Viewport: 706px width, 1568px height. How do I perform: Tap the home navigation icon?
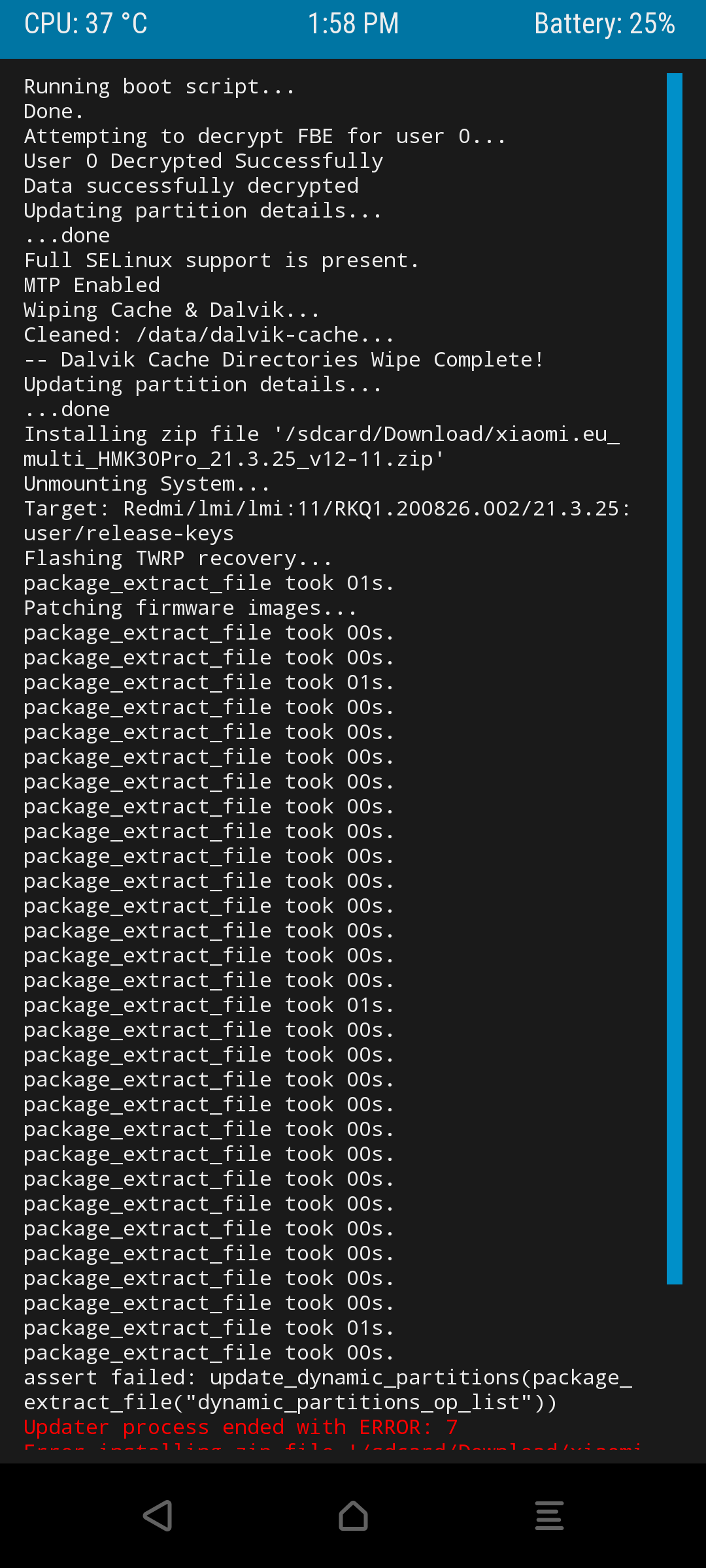pos(353,1516)
